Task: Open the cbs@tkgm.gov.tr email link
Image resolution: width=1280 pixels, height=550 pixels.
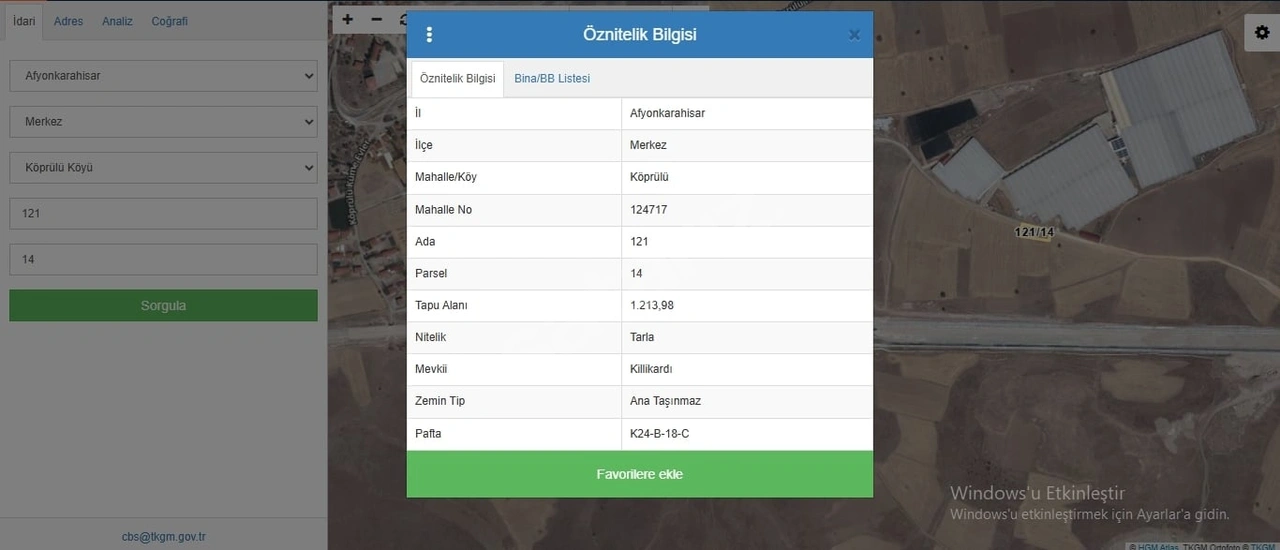Action: pos(164,537)
